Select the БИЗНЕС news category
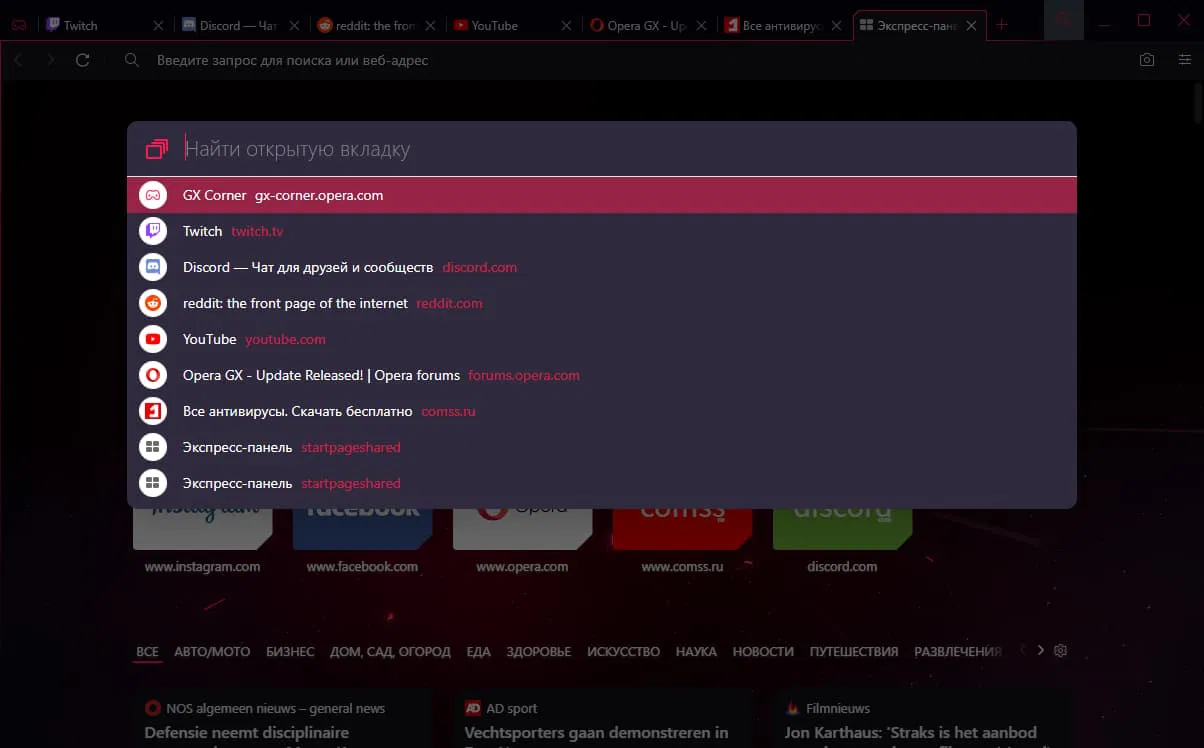Viewport: 1204px width, 748px height. 290,651
